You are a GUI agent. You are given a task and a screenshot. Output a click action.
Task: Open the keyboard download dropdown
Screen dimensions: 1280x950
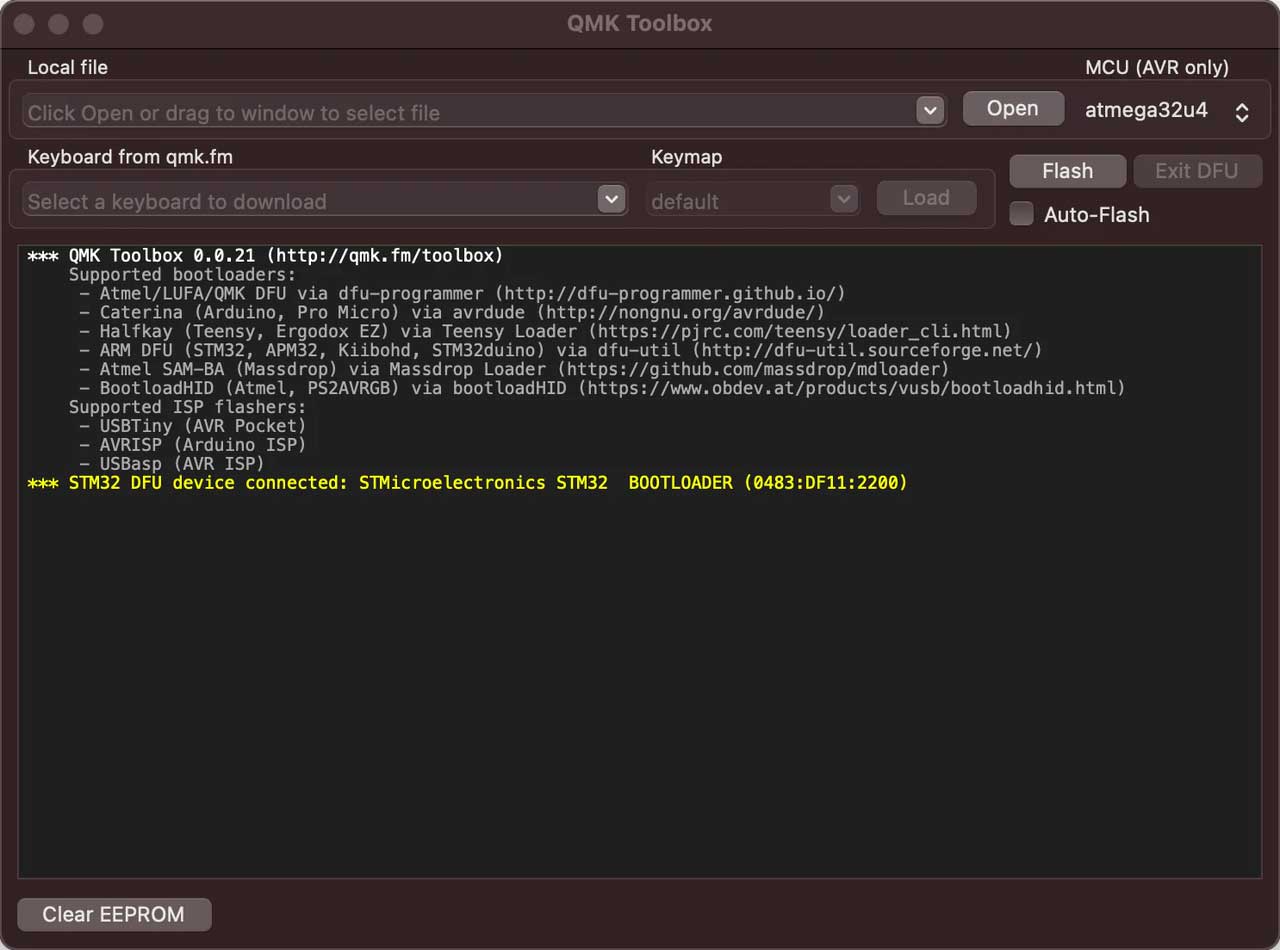coord(611,199)
